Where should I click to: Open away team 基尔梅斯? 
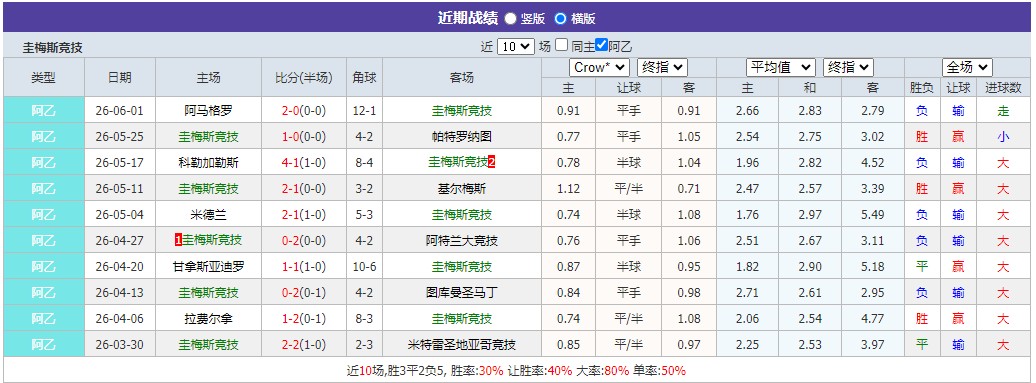click(x=461, y=189)
